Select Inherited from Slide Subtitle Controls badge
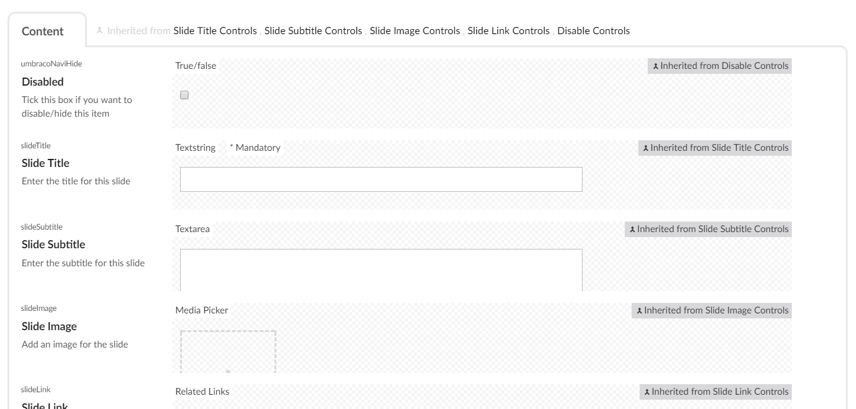 708,229
